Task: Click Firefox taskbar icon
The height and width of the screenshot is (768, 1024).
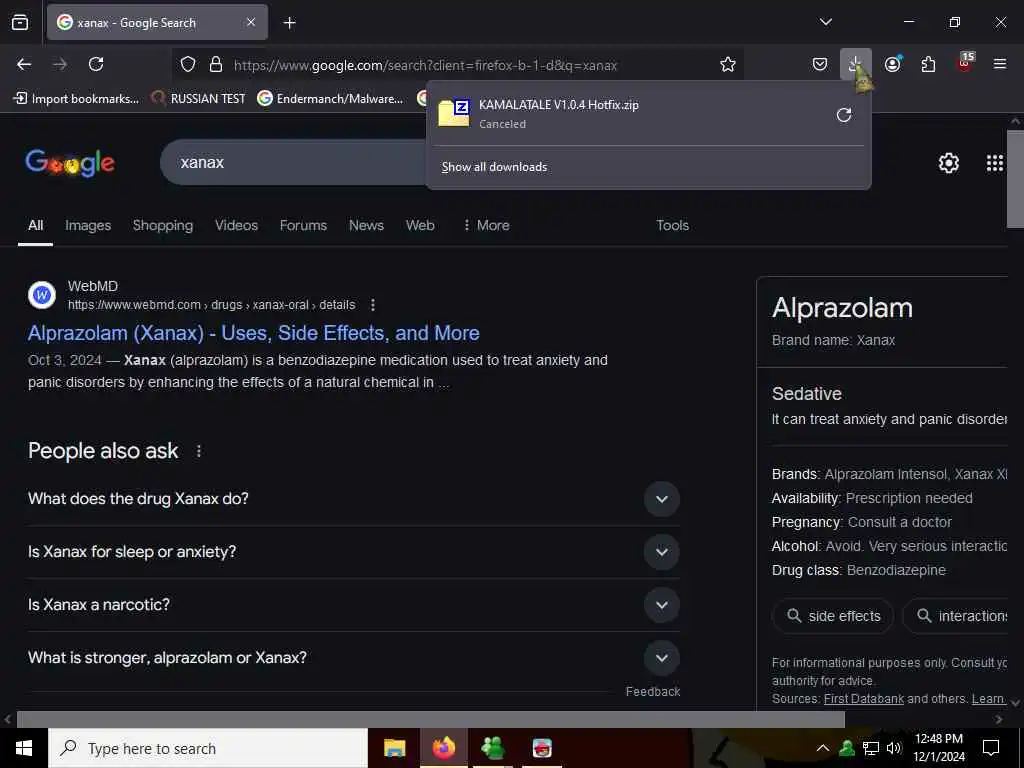Action: pyautogui.click(x=443, y=748)
